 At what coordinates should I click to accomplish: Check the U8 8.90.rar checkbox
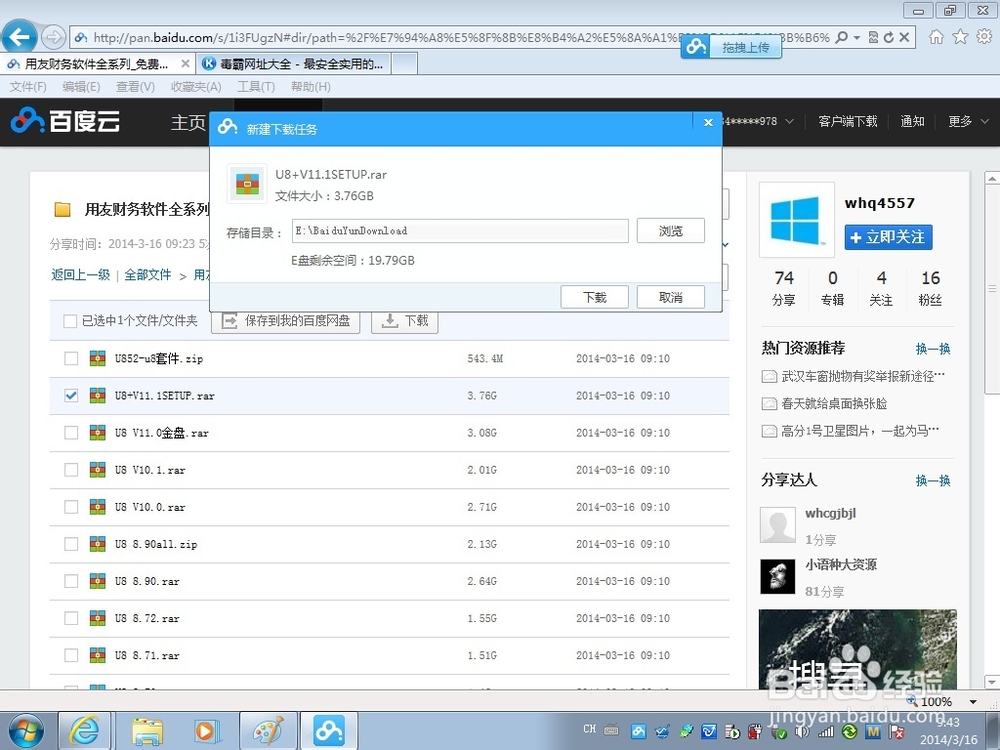71,581
